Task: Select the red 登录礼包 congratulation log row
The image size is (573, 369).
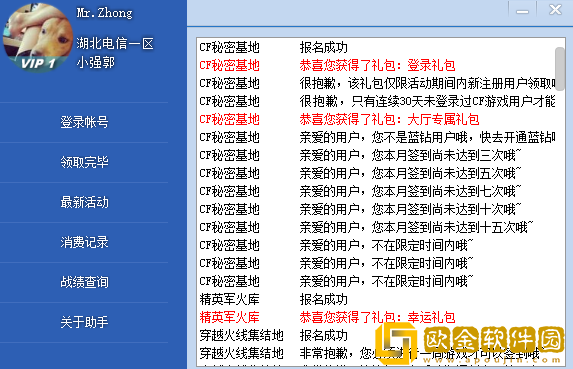Action: [x=376, y=65]
